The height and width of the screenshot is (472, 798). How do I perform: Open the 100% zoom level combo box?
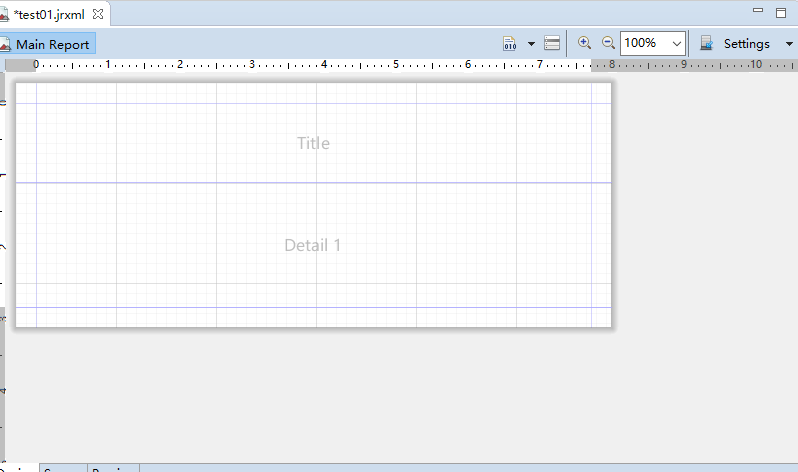[653, 43]
